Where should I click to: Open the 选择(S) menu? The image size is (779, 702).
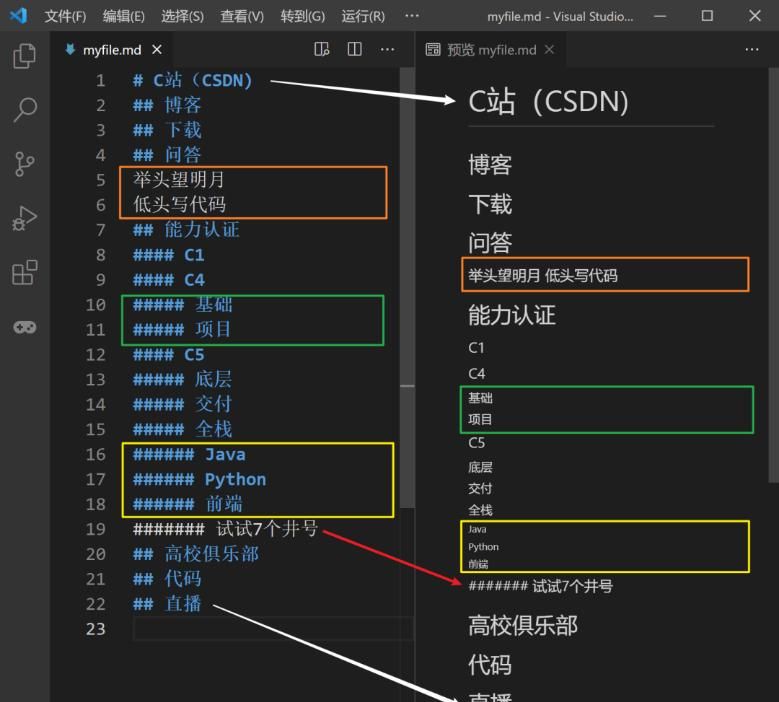182,16
